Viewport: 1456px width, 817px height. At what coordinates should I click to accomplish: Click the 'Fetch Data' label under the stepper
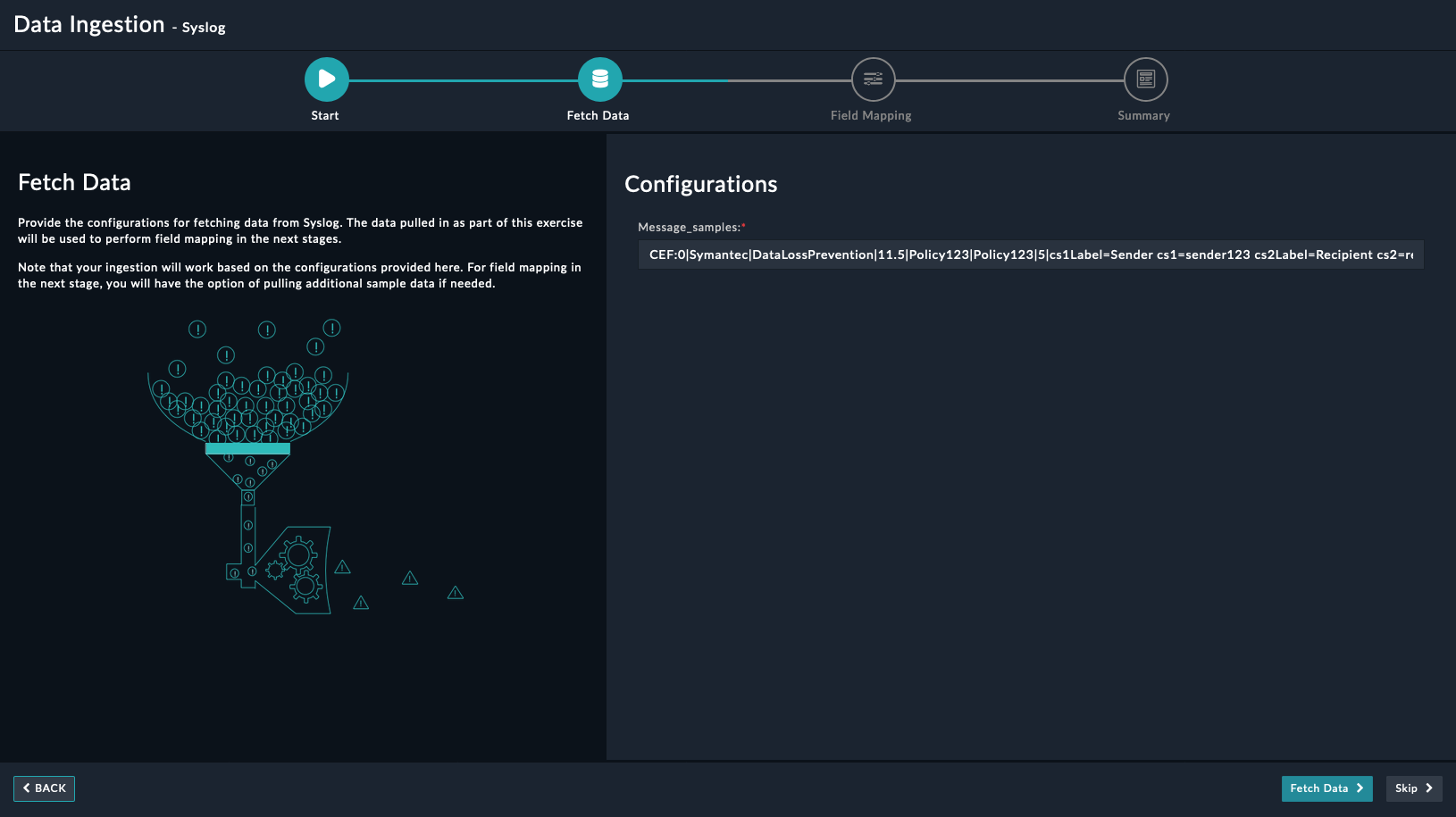pos(598,116)
